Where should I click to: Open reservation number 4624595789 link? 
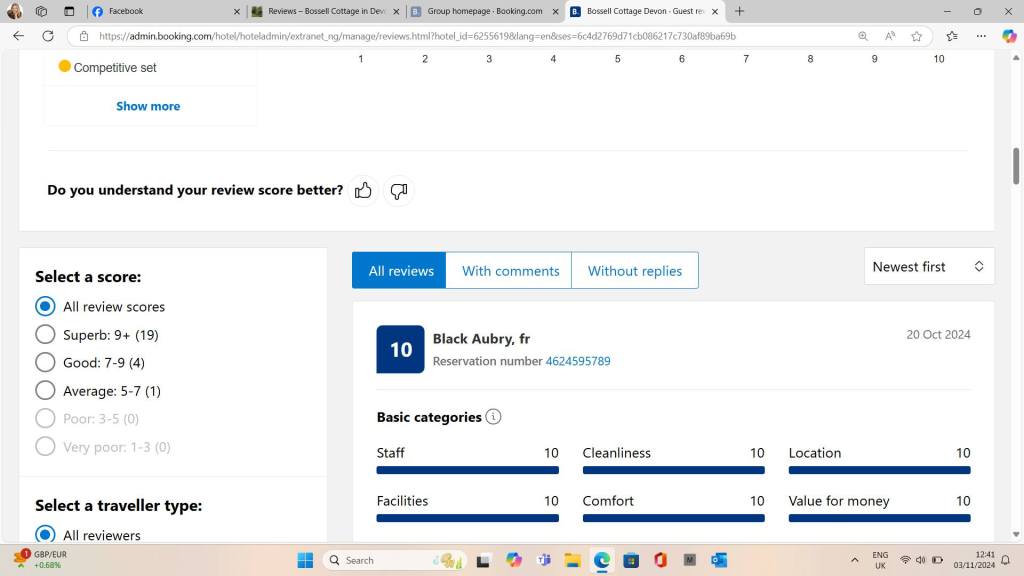pos(577,361)
